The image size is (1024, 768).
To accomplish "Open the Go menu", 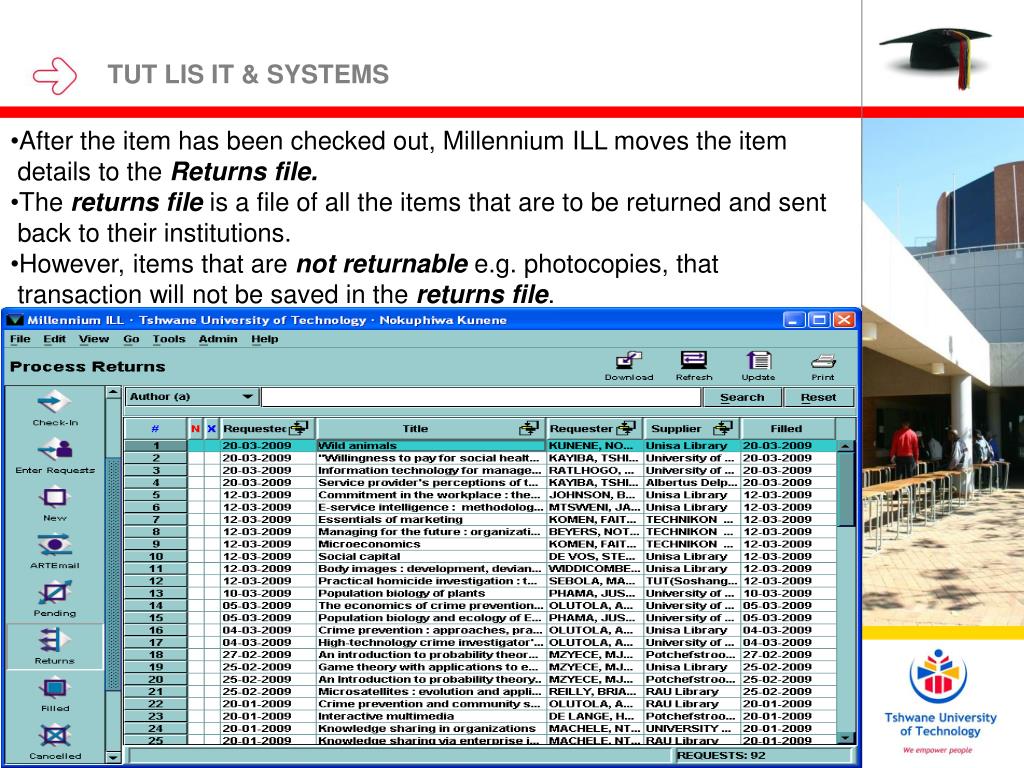I will click(x=131, y=339).
